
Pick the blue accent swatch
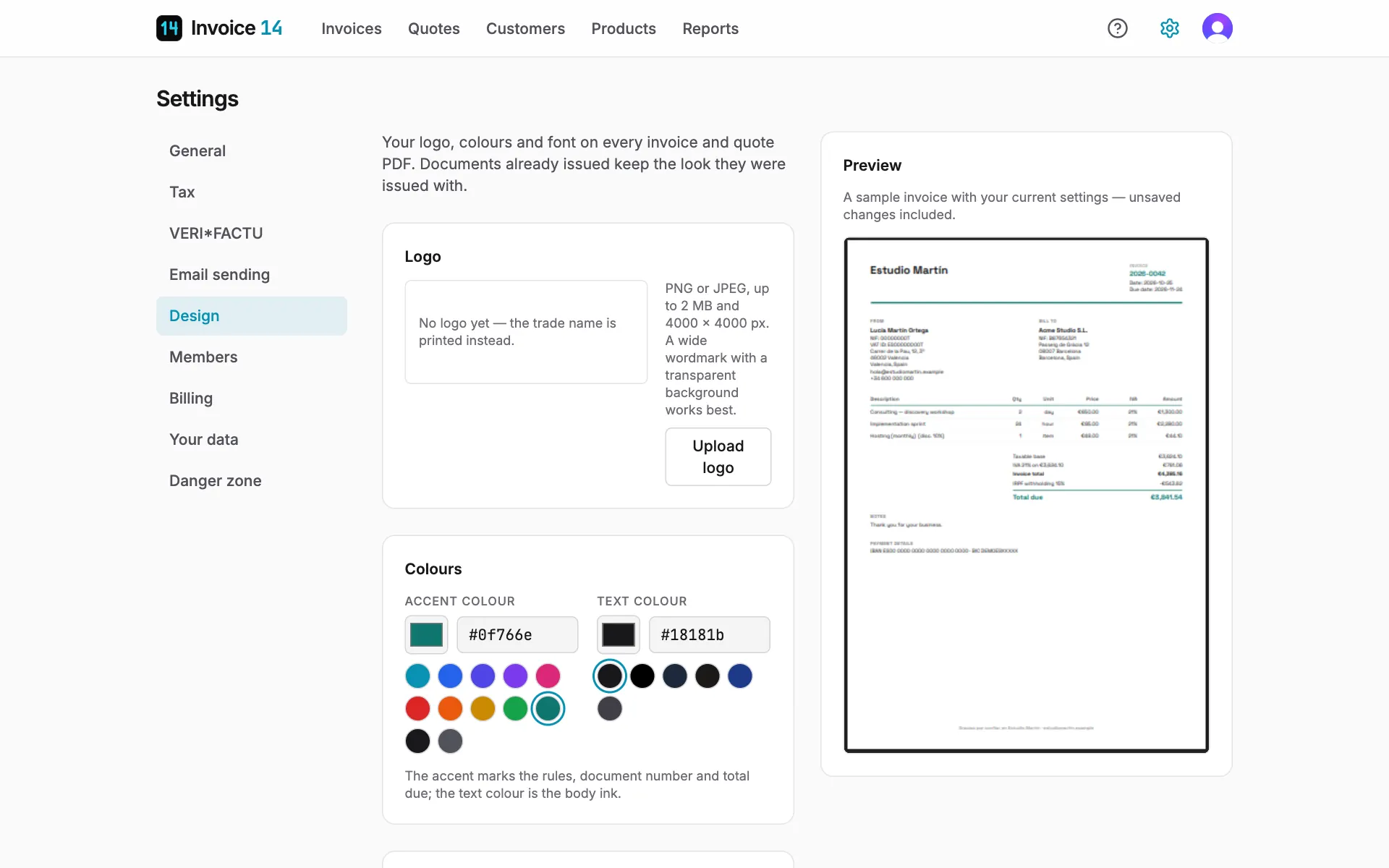pyautogui.click(x=450, y=676)
